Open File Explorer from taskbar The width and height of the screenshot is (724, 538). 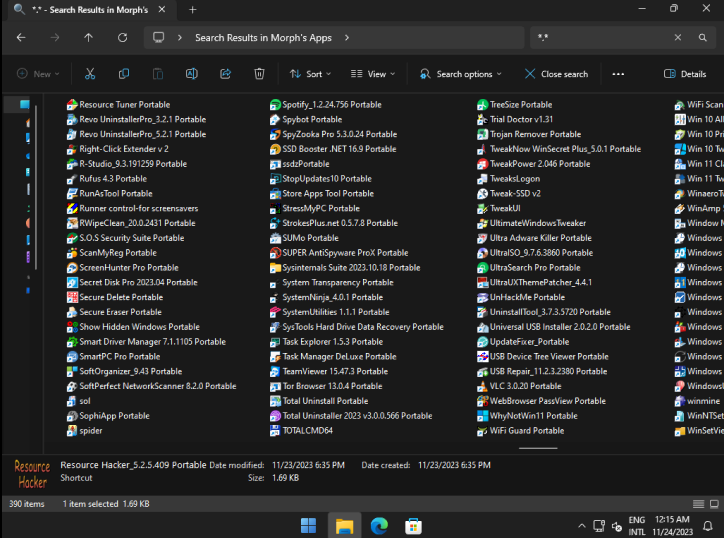click(344, 526)
